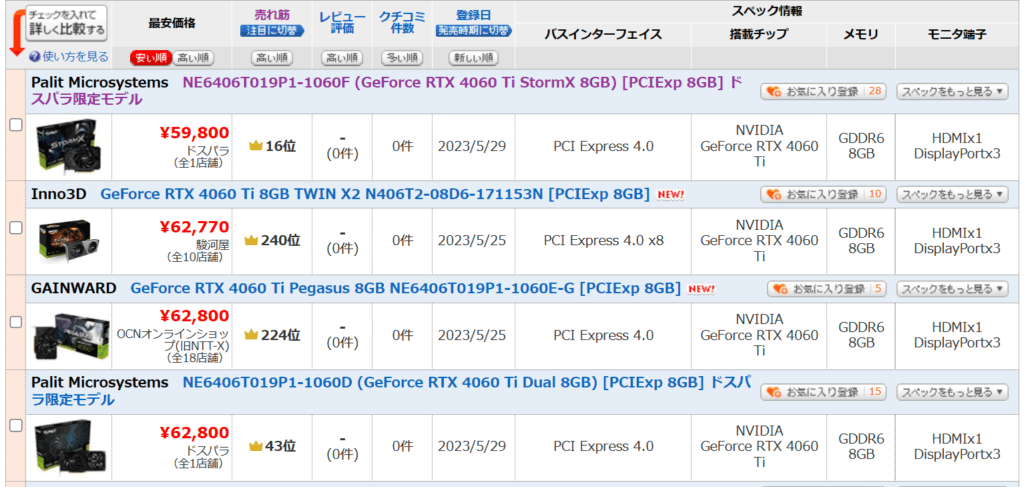This screenshot has height=487, width=1024.
Task: Click the ¥62,770 price
Action: click(195, 227)
